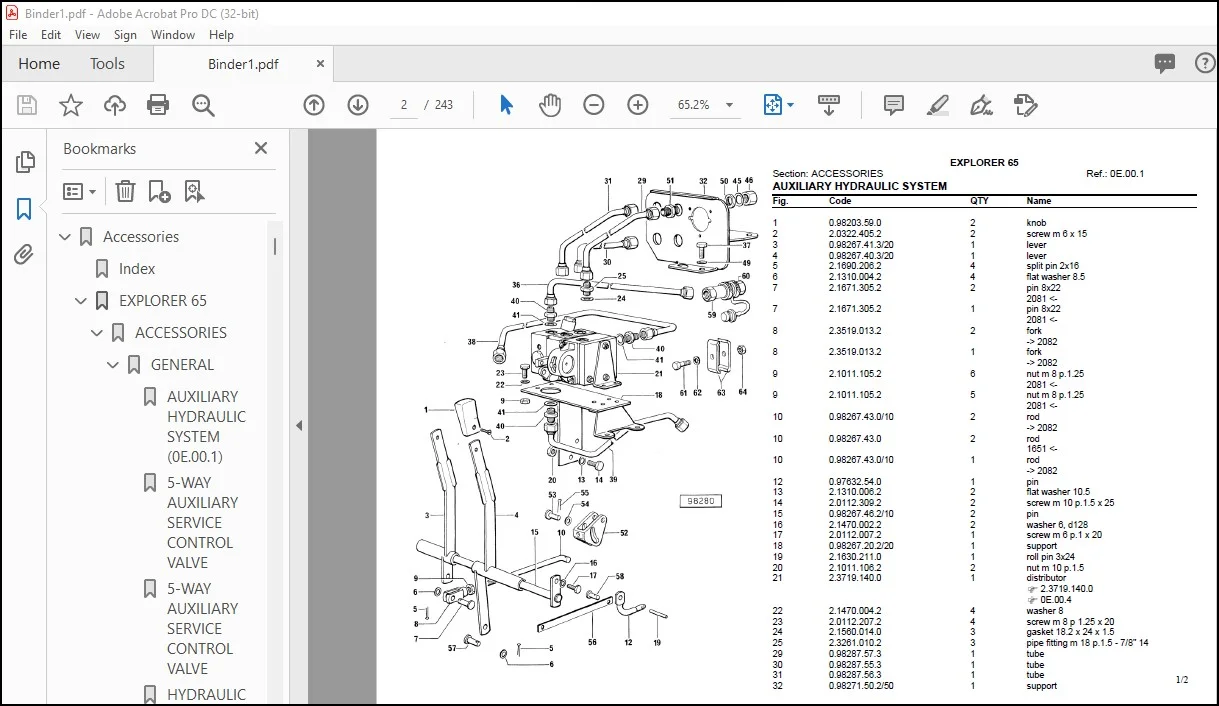Click the page number input field
1219x706 pixels.
(x=403, y=105)
